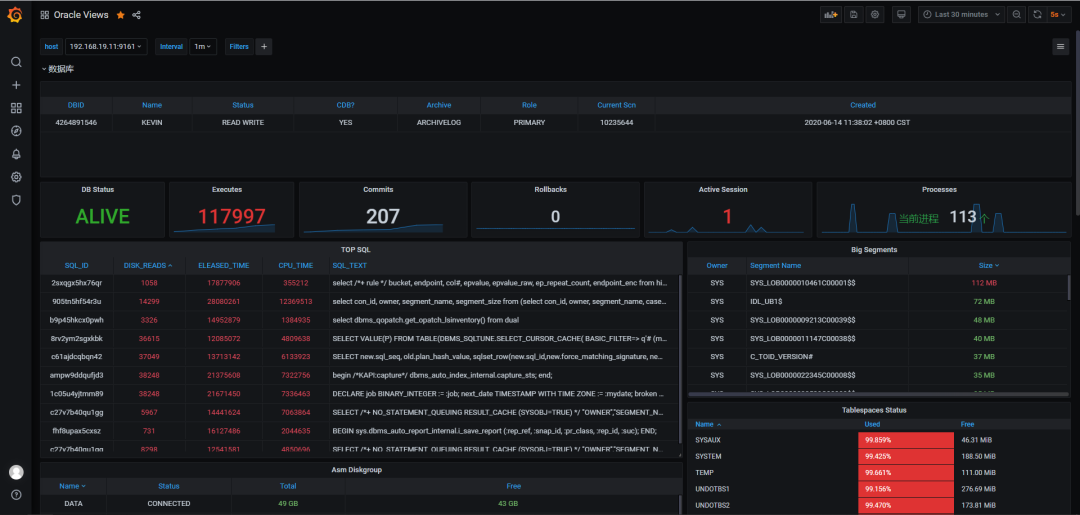The image size is (1080, 515).
Task: Click the ELEASED_TIME column header
Action: [223, 265]
